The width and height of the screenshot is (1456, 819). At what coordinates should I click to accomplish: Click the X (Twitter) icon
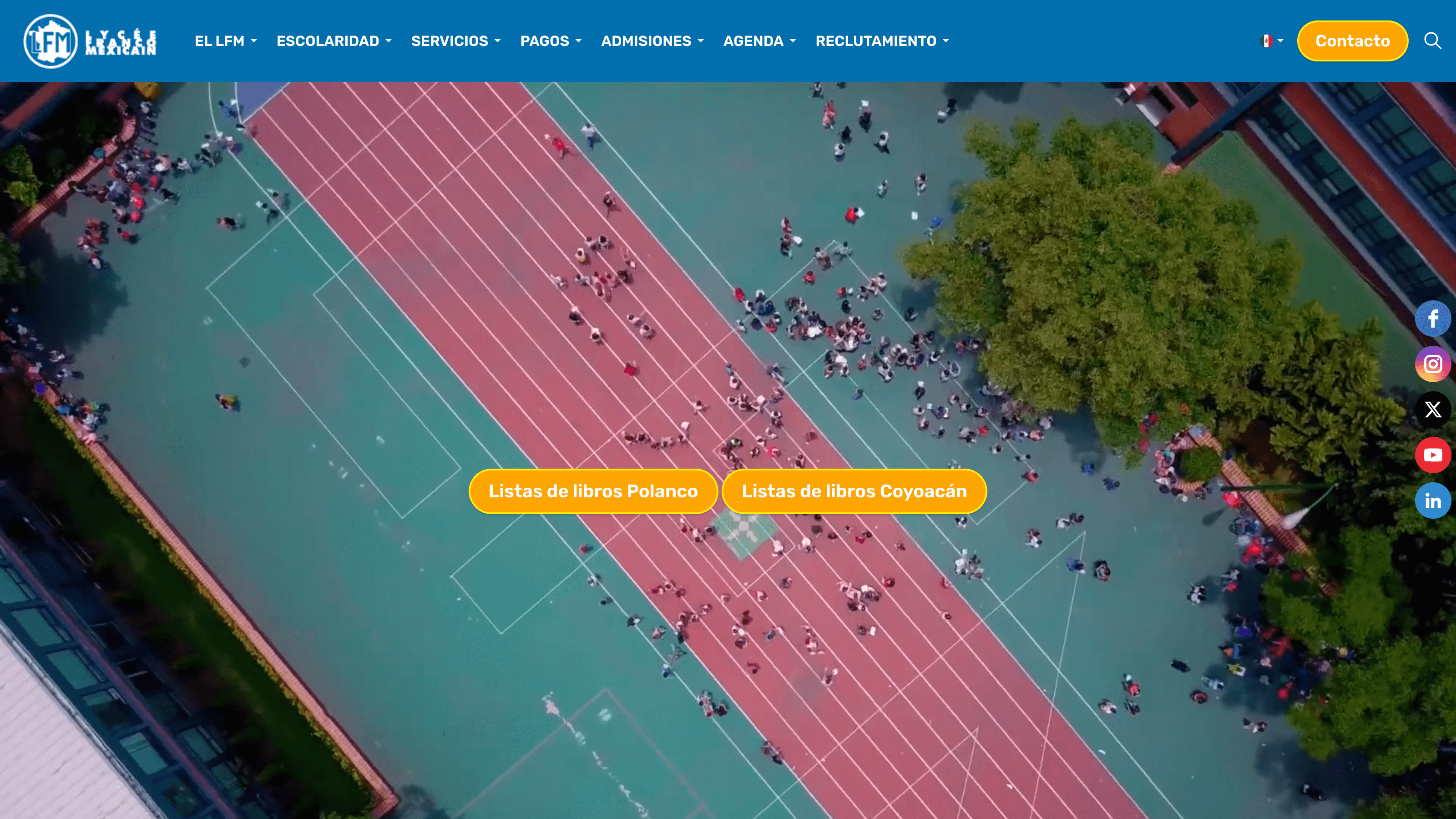(1432, 409)
